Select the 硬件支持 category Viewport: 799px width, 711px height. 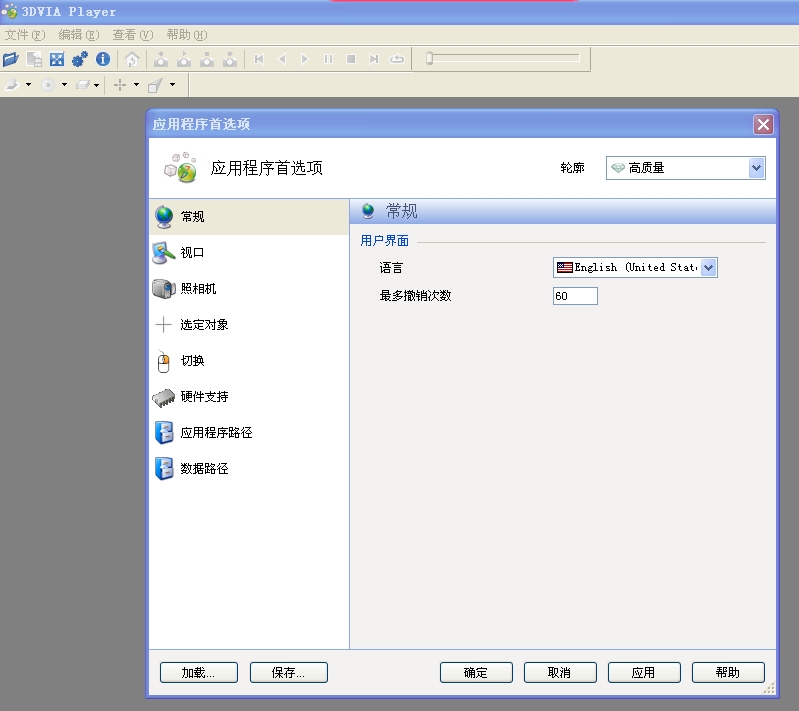[249, 397]
